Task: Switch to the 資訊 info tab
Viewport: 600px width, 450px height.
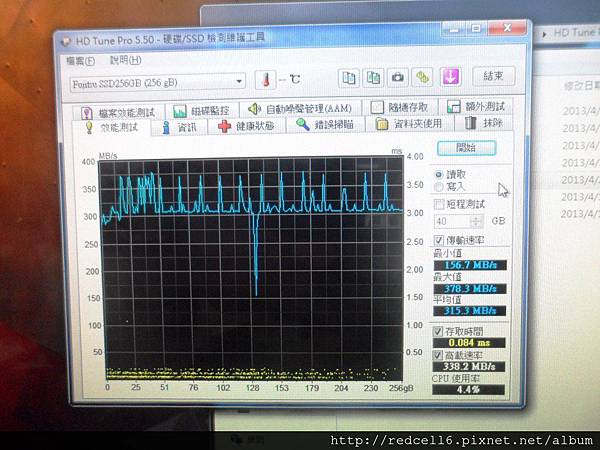Action: pyautogui.click(x=179, y=127)
